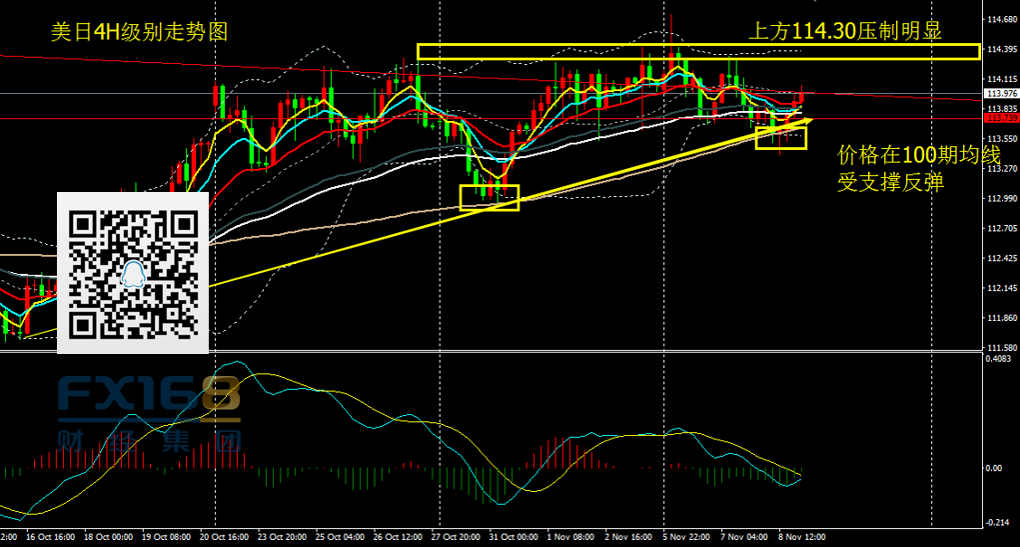The height and width of the screenshot is (547, 1020).
Task: Click the current price label 113.976
Action: [1001, 94]
